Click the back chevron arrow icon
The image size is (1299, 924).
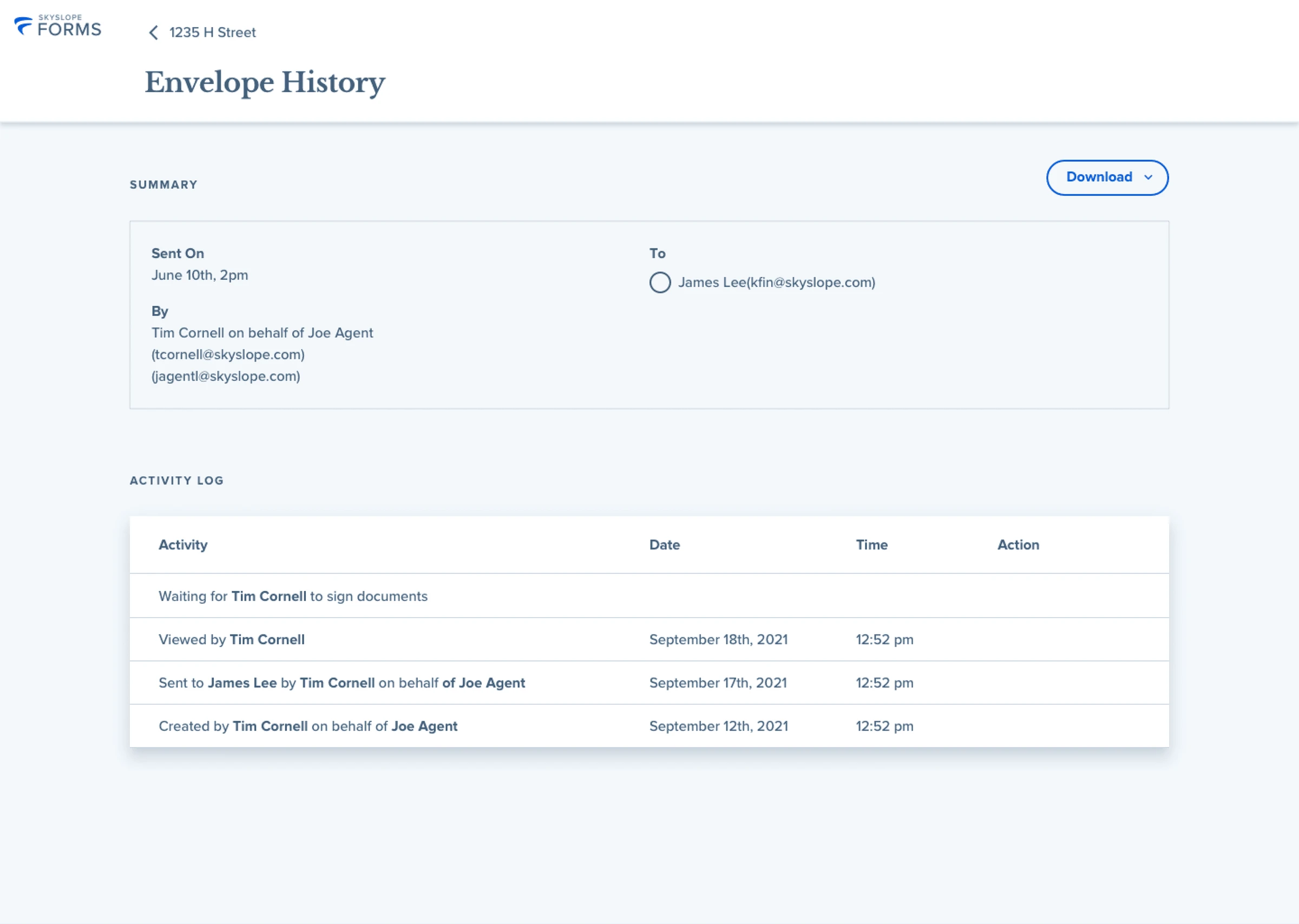[x=154, y=32]
